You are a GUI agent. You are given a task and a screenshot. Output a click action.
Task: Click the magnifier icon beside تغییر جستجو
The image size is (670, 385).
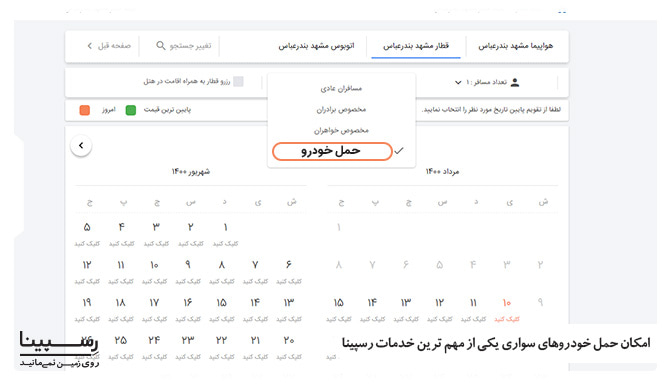coord(161,45)
